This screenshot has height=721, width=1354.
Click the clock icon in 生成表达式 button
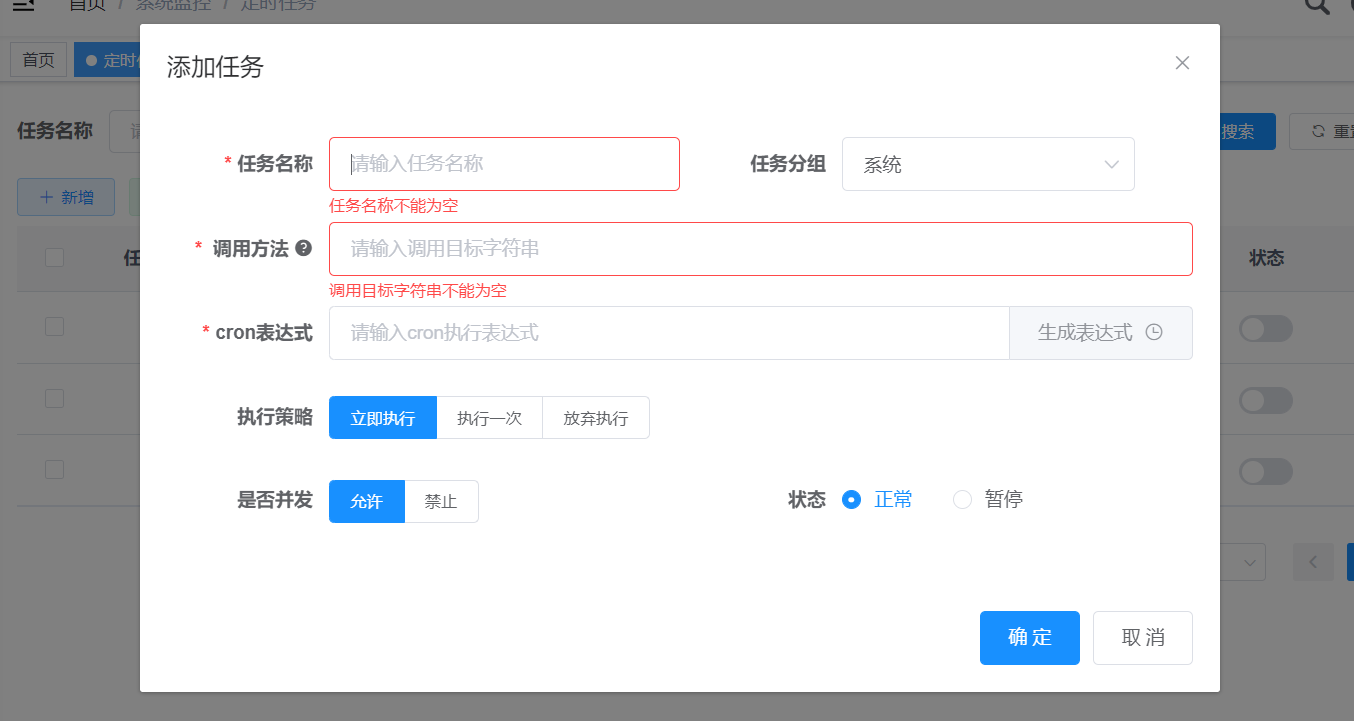(x=1154, y=332)
